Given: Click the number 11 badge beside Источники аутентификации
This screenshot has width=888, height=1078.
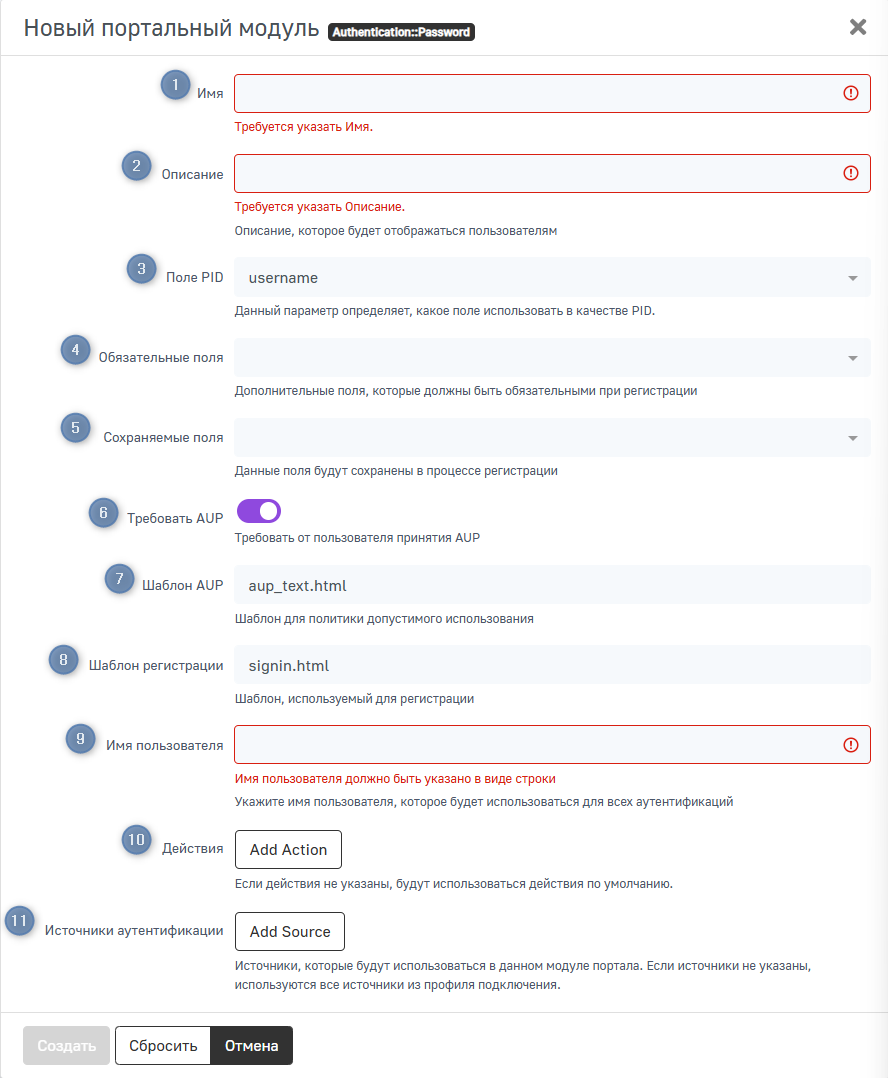Looking at the screenshot, I should pyautogui.click(x=19, y=921).
